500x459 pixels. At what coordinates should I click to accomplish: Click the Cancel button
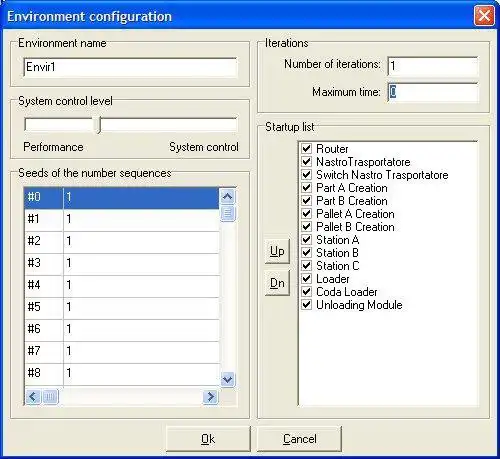tap(299, 439)
